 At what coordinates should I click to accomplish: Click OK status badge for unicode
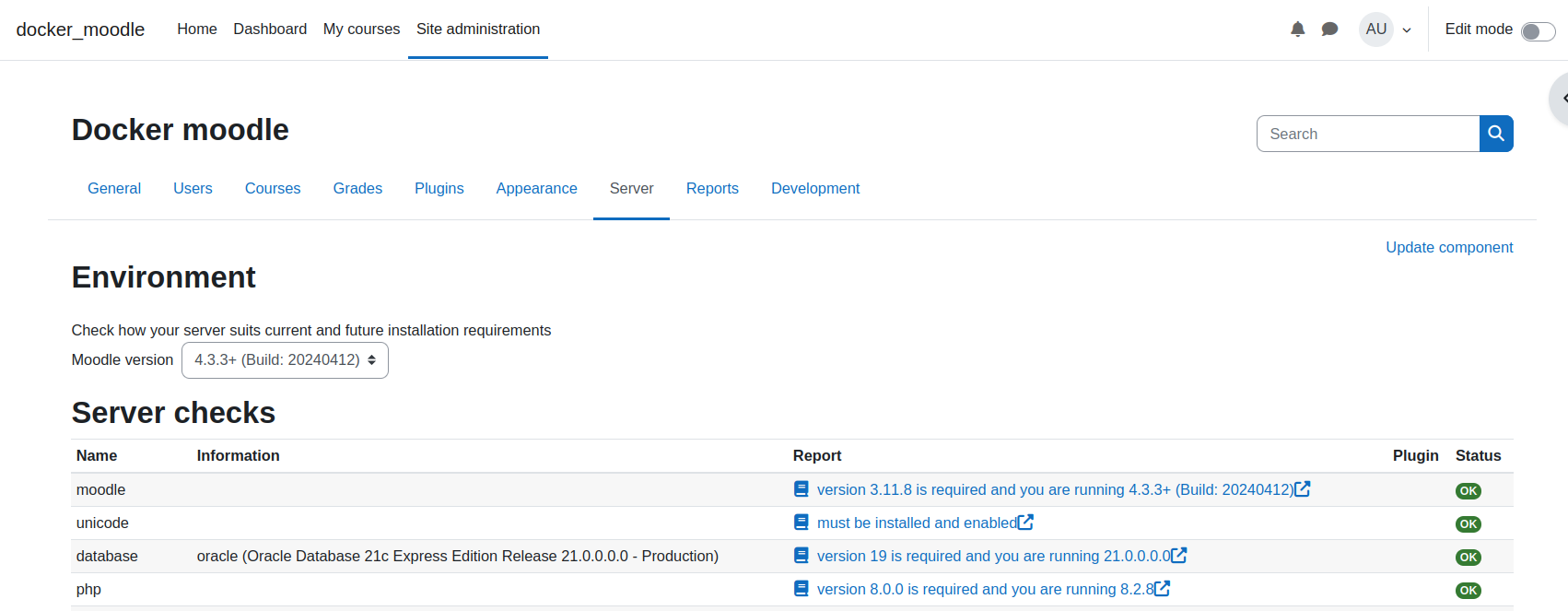[x=1469, y=524]
